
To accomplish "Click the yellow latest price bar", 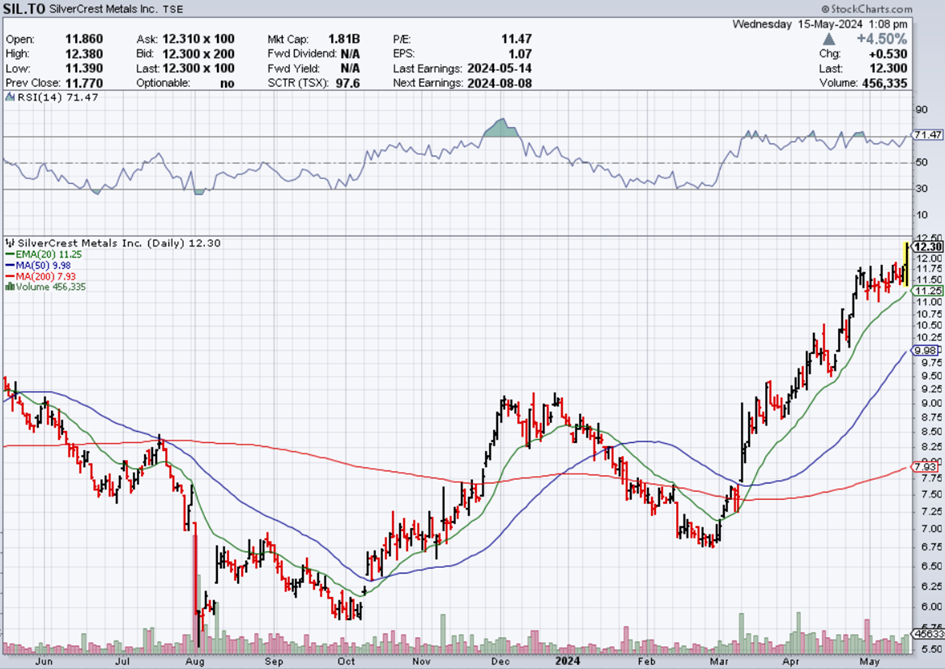I will pyautogui.click(x=906, y=264).
